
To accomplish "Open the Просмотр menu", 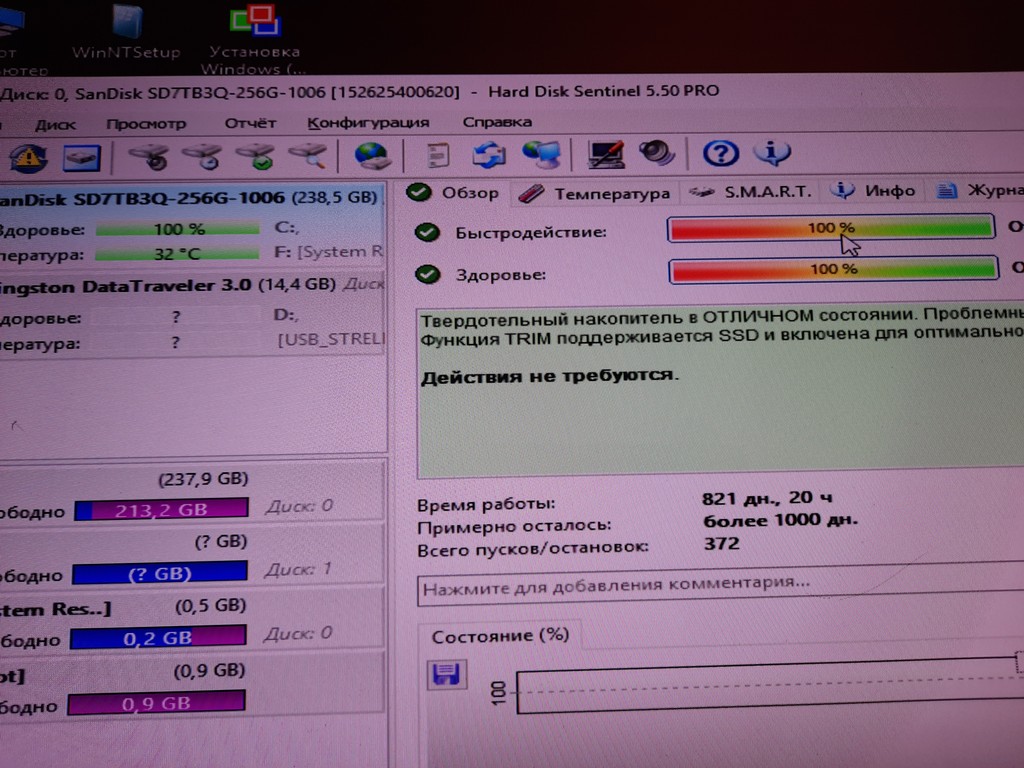I will pyautogui.click(x=146, y=124).
